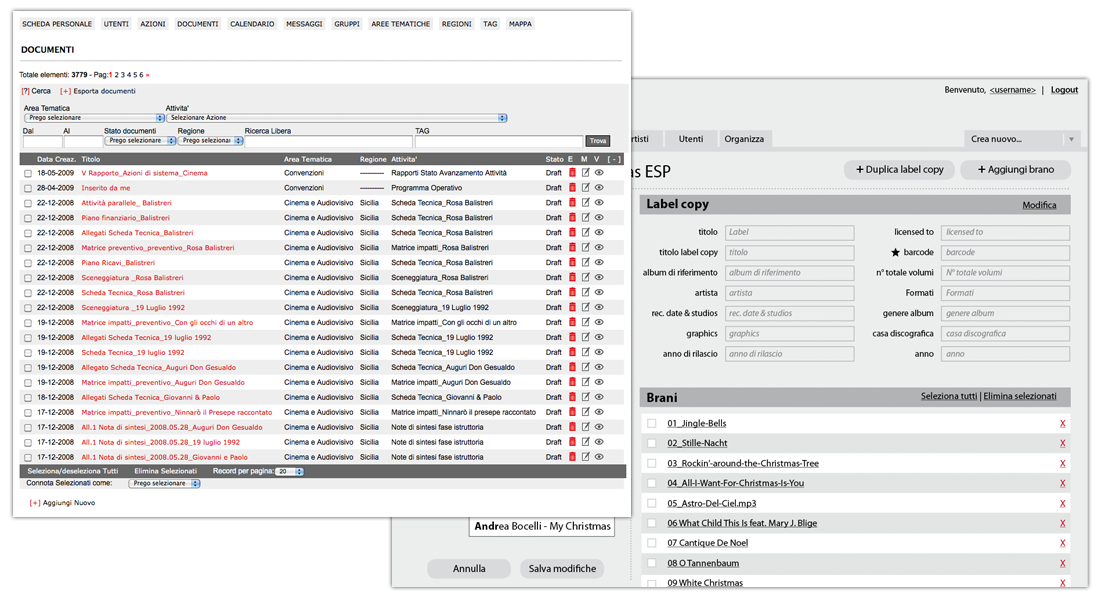Click the barcode input field
This screenshot has height=600, width=1100.
click(x=1005, y=253)
